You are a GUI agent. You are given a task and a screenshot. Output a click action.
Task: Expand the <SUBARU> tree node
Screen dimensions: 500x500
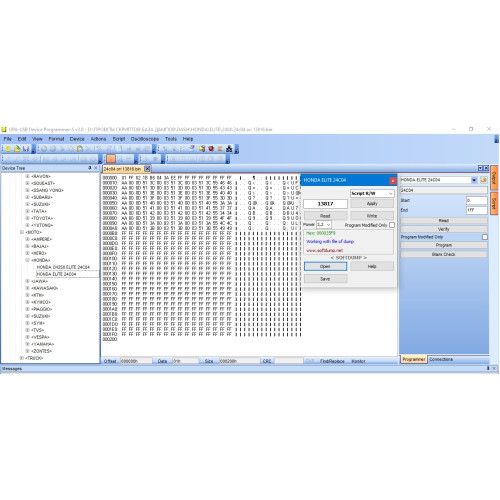(27, 197)
